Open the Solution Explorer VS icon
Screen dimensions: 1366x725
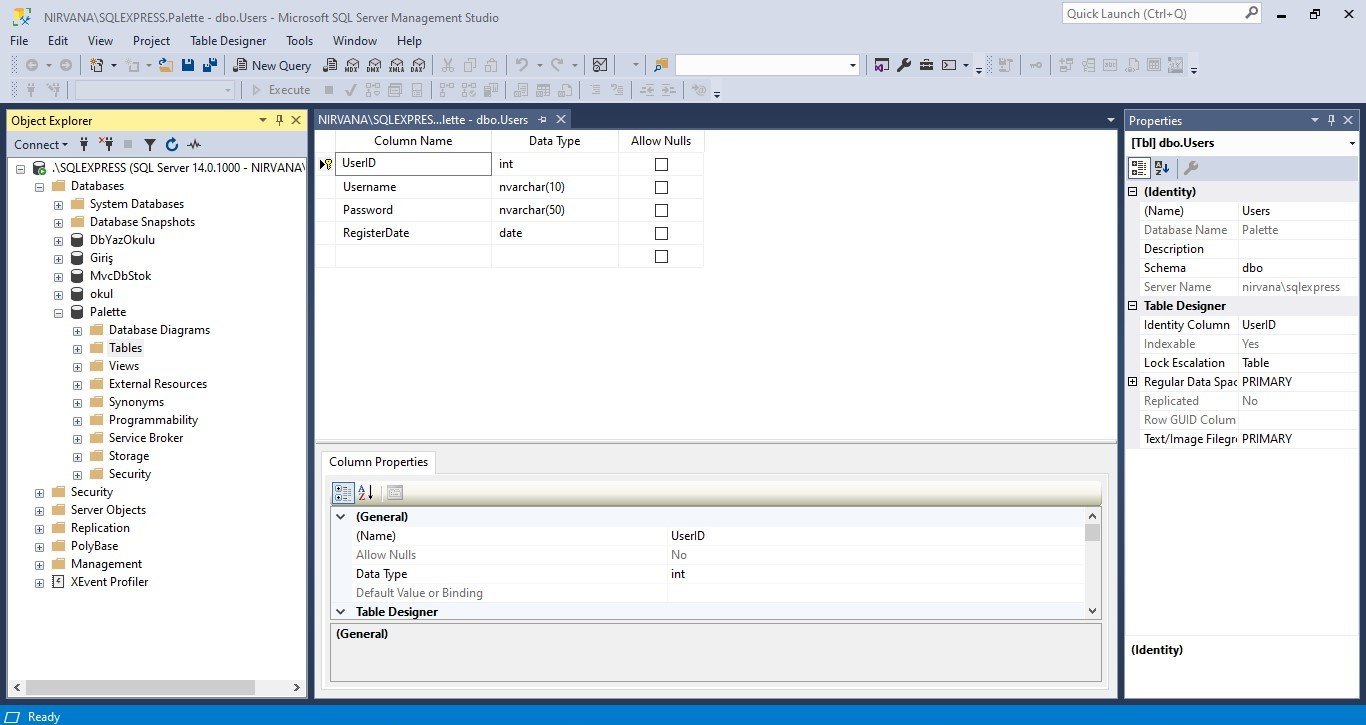coord(882,65)
